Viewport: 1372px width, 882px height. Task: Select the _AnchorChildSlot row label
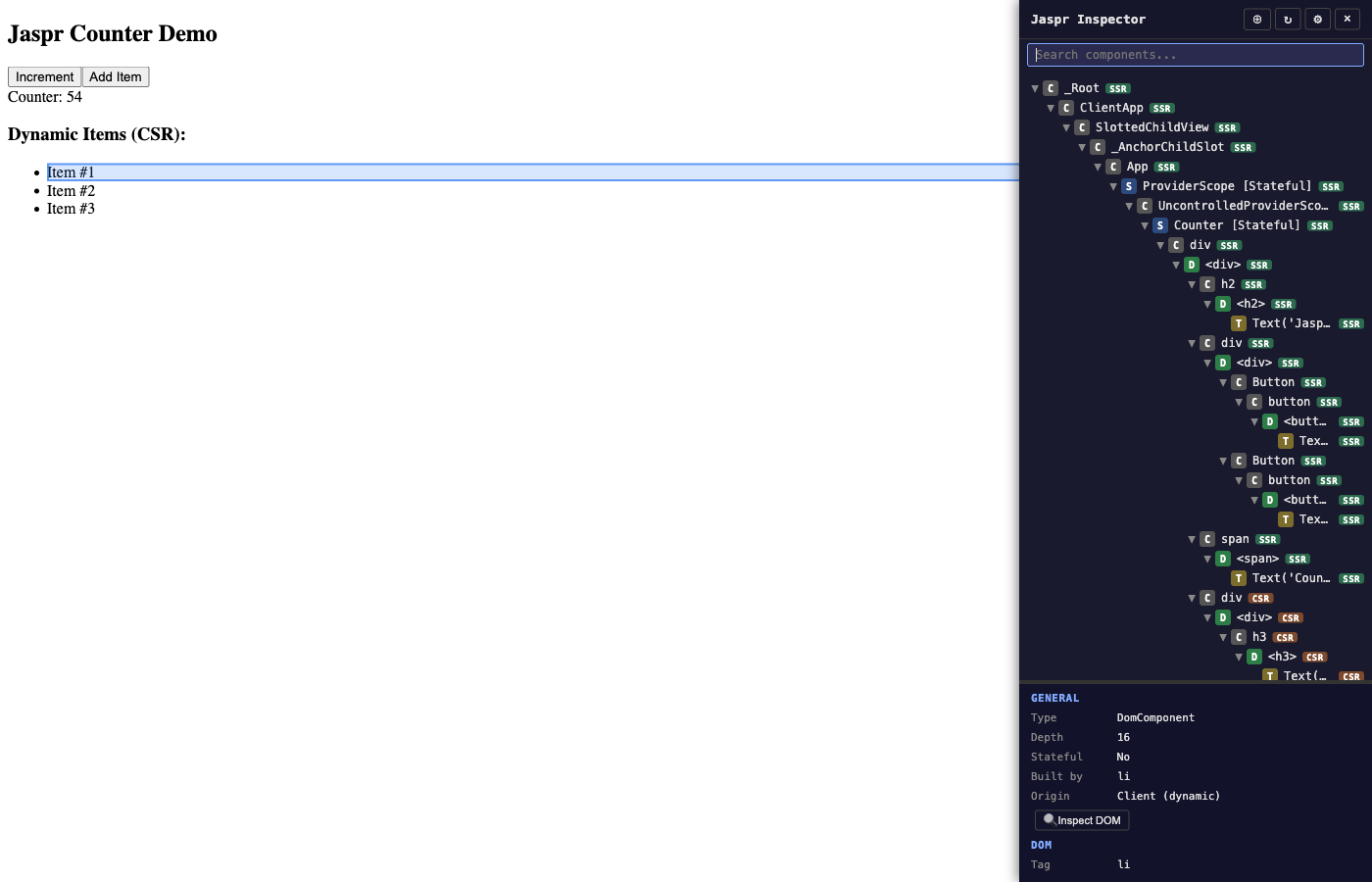pyautogui.click(x=1168, y=147)
